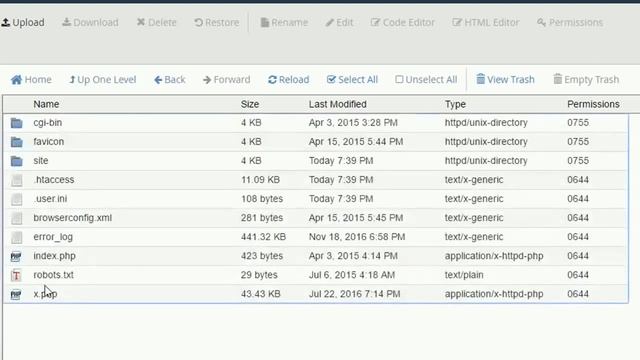Click the 441.32 KB size of error_log
This screenshot has height=360, width=640.
tap(263, 237)
